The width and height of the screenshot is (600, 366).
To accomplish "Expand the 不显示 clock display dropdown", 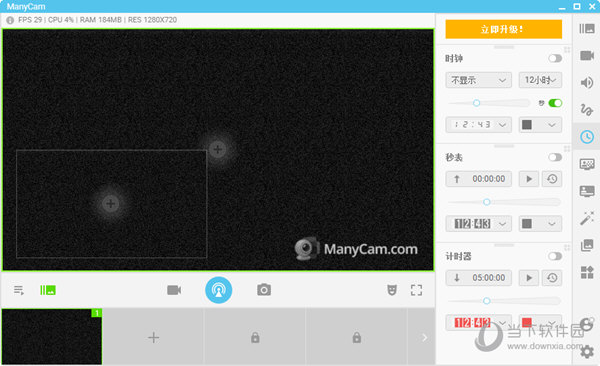I will coord(478,80).
